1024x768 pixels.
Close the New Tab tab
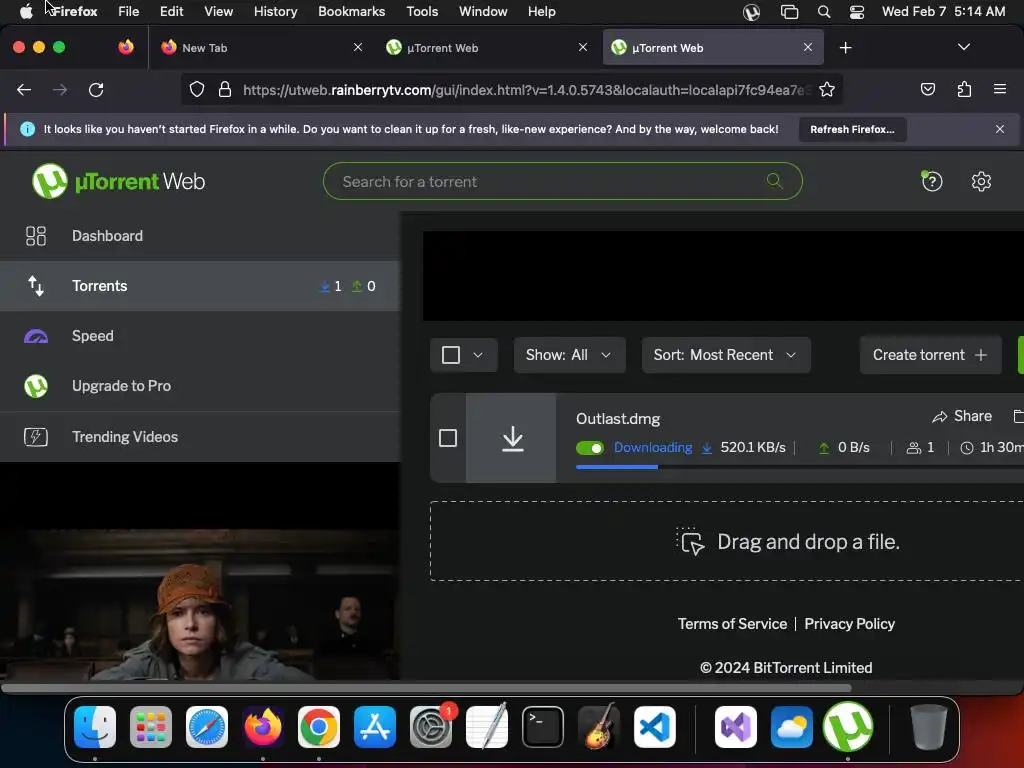click(358, 48)
